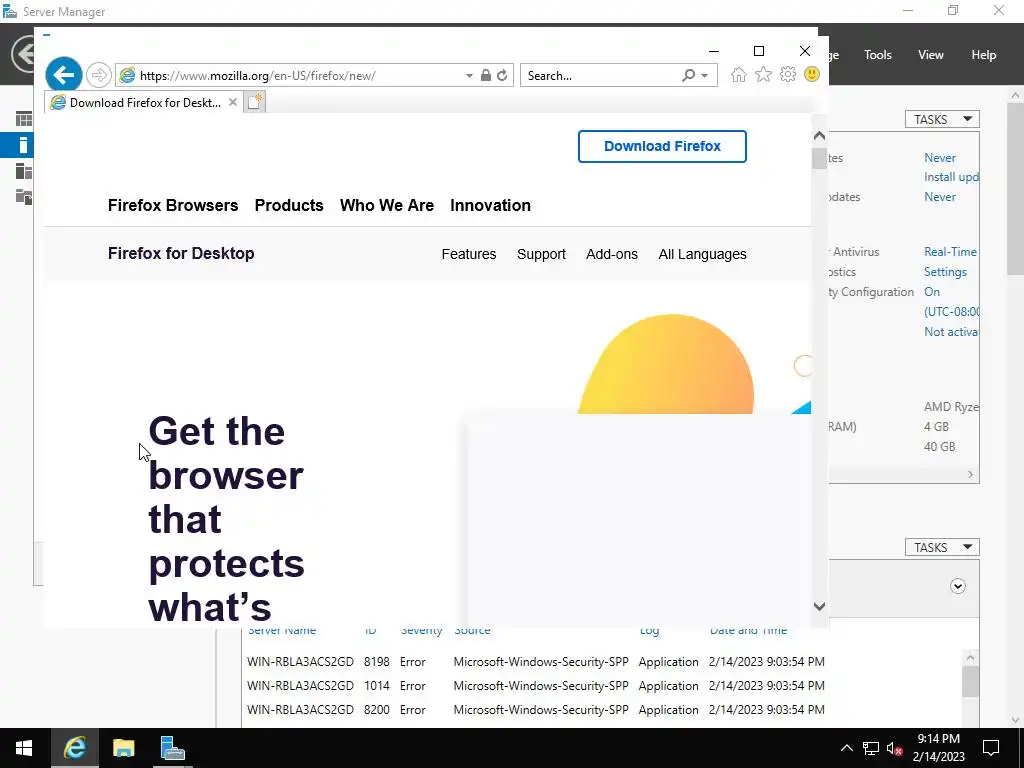Open the Action Center notifications
The image size is (1024, 768).
pos(991,748)
